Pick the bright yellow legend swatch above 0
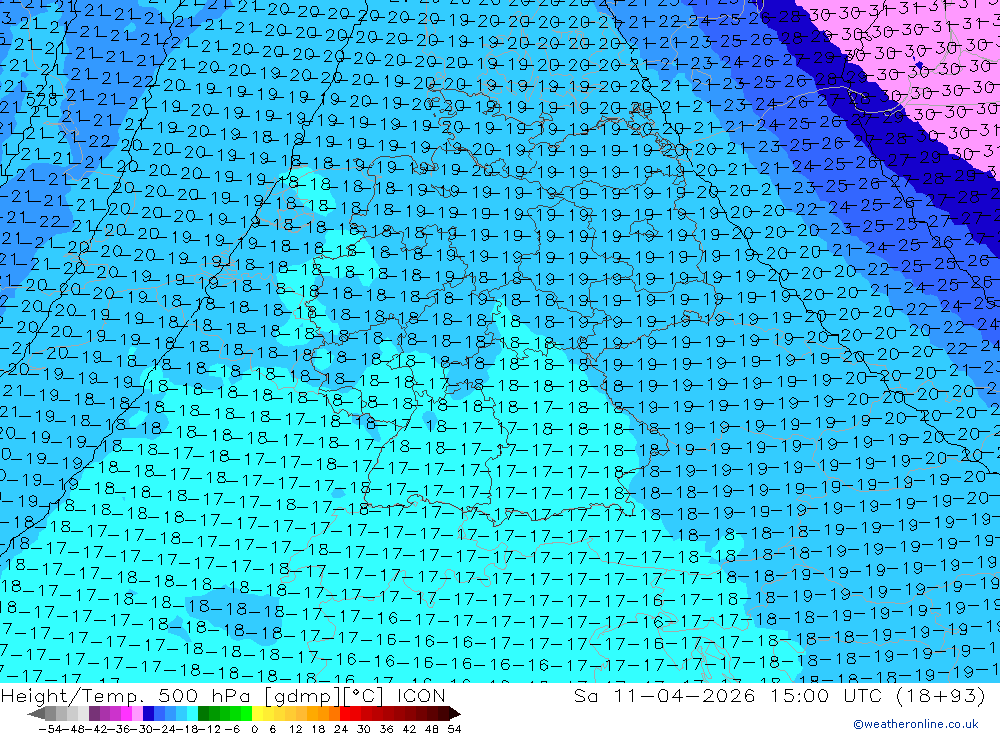Viewport: 1000px width, 733px height. coord(258,714)
